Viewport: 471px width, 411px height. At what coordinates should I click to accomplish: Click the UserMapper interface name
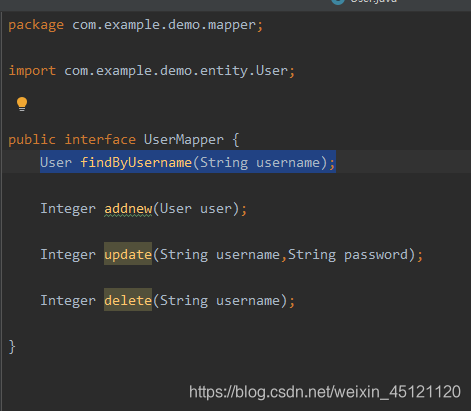pos(184,140)
